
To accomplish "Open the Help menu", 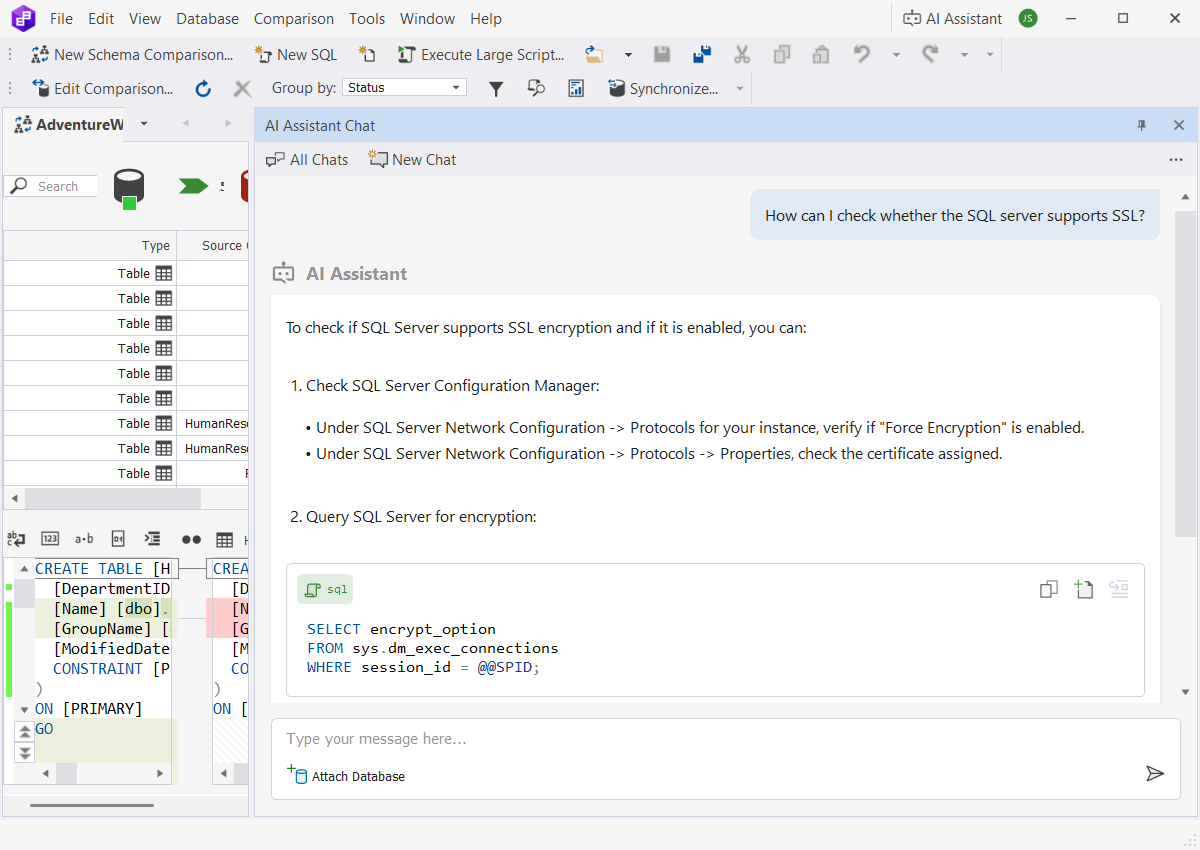I will [x=486, y=19].
